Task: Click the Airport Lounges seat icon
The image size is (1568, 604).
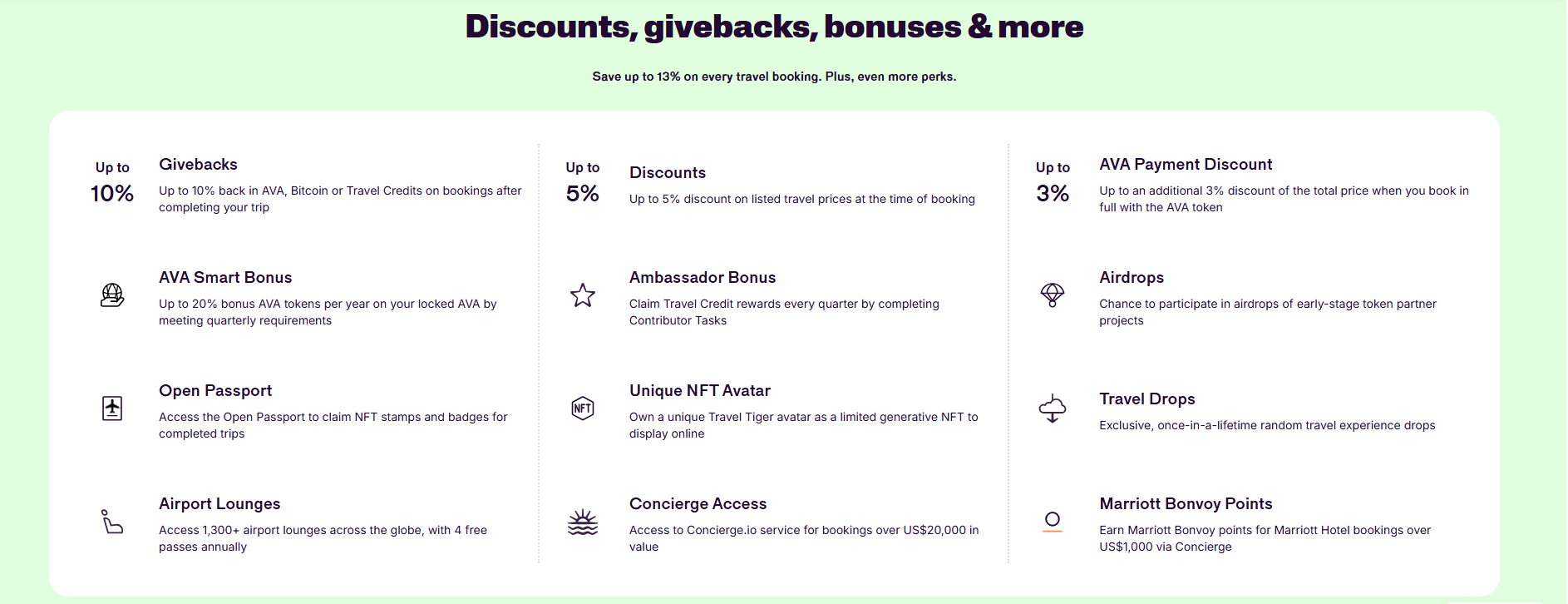Action: (x=112, y=522)
